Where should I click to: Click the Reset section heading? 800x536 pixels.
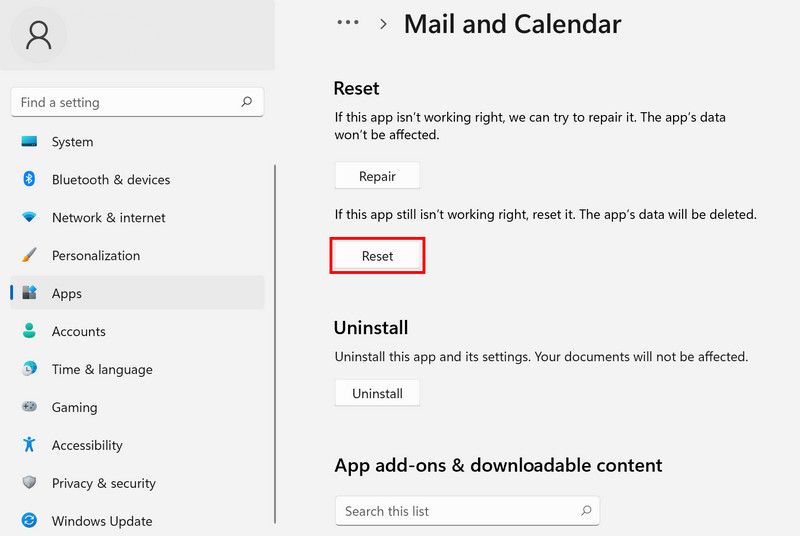click(356, 88)
